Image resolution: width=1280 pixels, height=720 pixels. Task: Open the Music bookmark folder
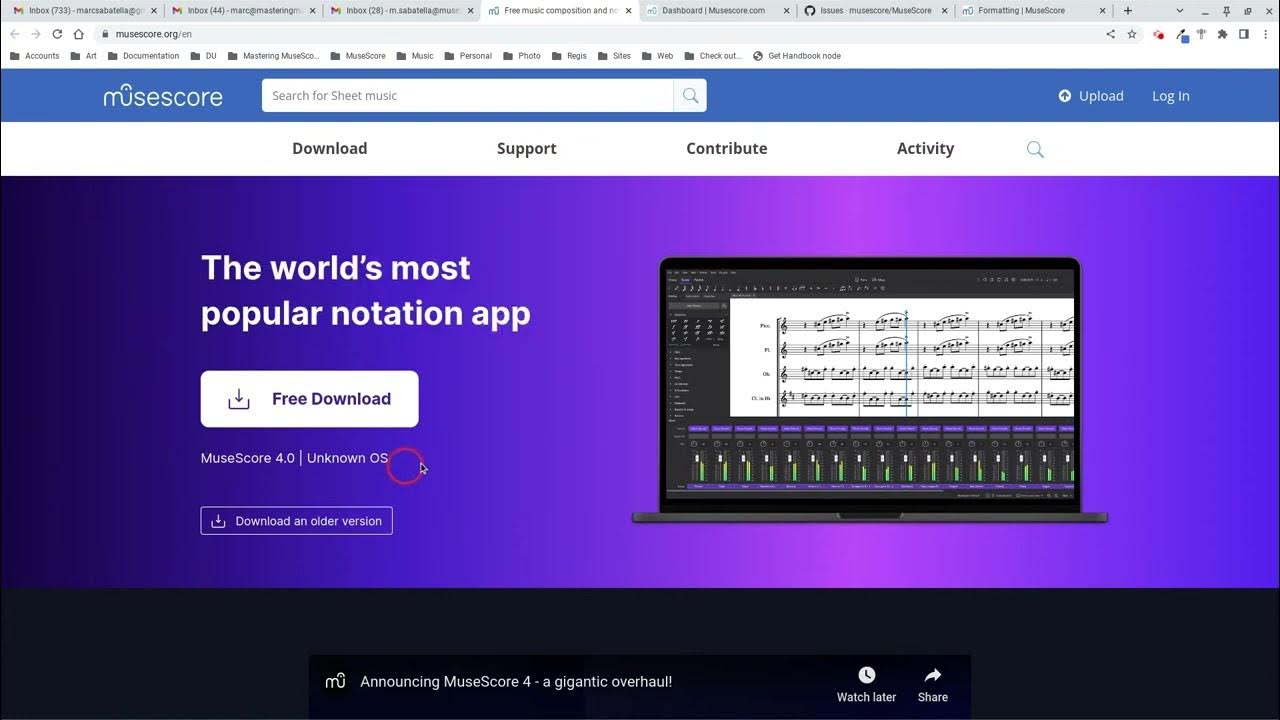414,56
